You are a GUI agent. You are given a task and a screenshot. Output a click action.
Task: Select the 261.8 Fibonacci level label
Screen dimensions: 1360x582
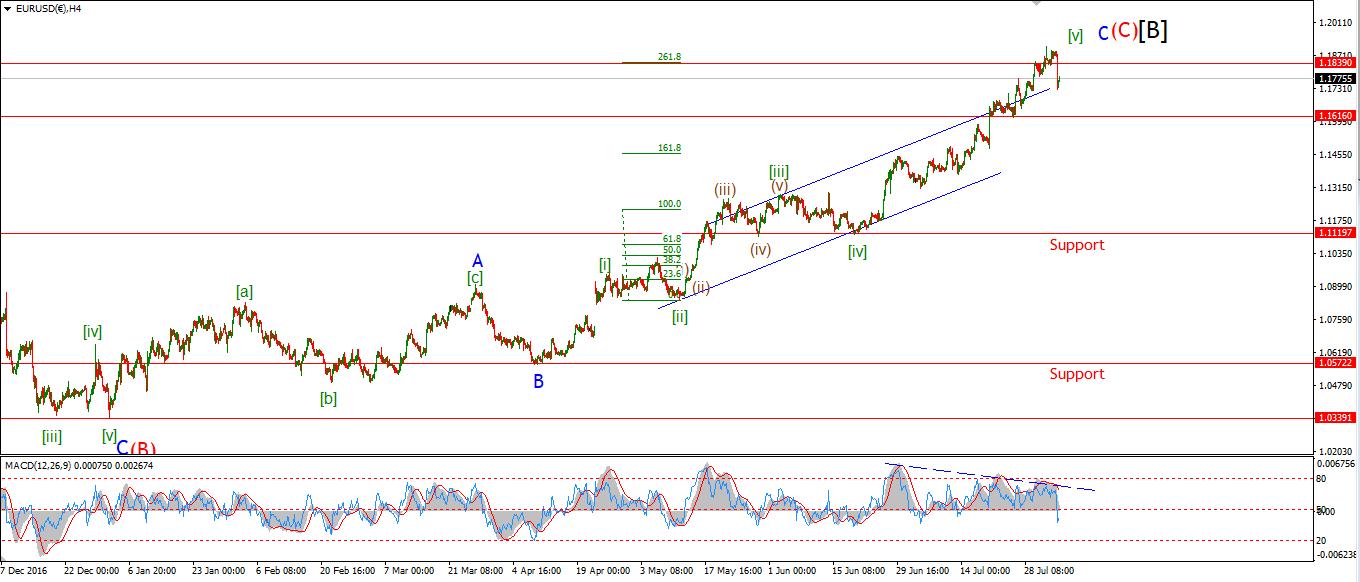[670, 57]
